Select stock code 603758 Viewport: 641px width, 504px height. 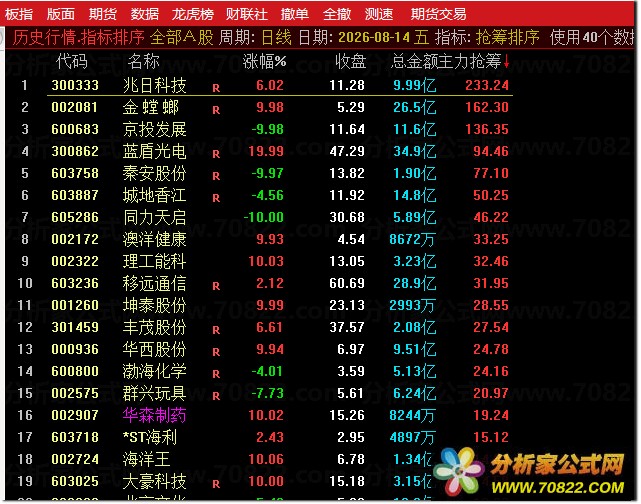point(75,173)
